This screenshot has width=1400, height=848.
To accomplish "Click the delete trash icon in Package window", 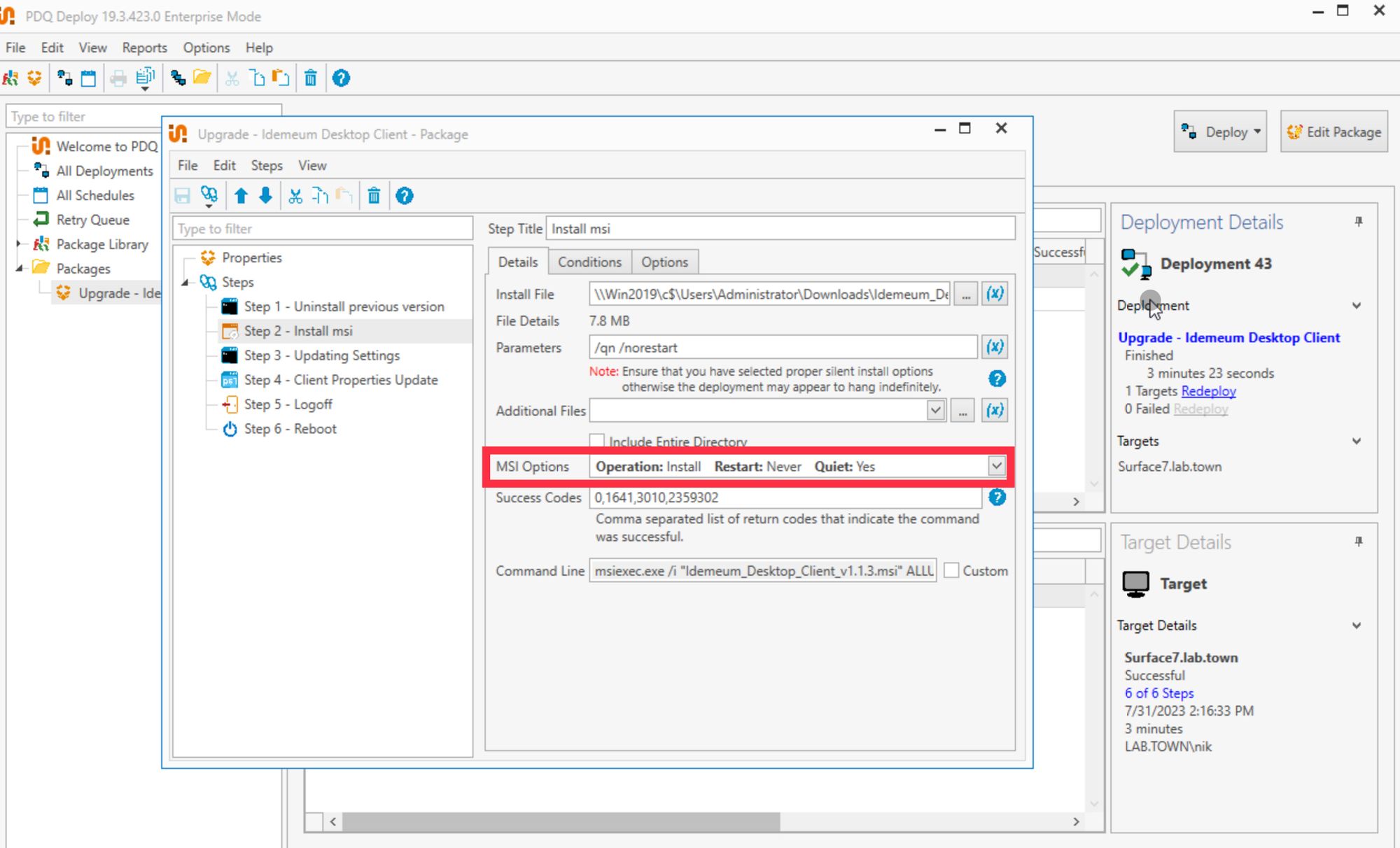I will (x=374, y=196).
